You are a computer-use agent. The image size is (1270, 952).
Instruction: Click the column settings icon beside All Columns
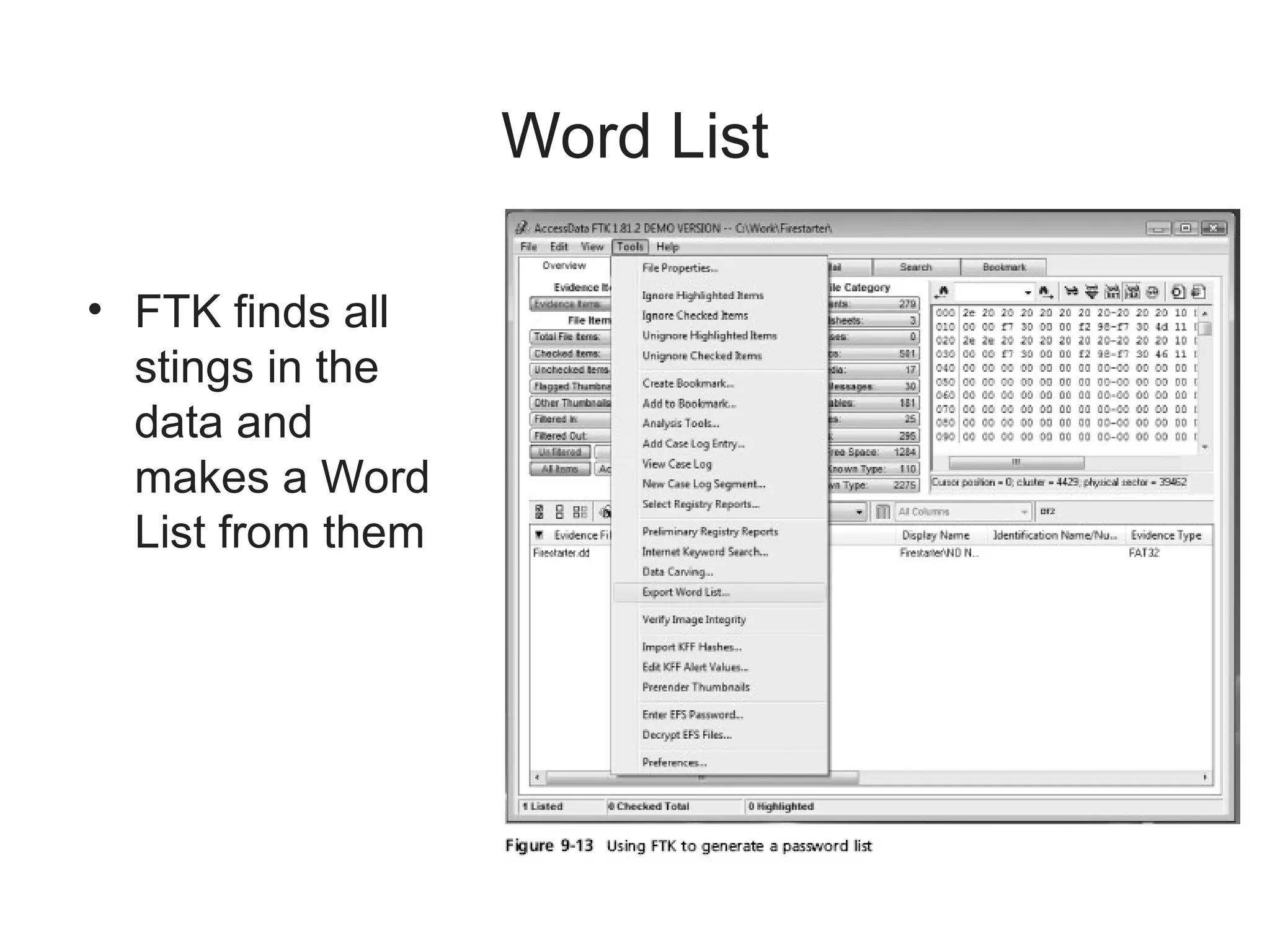click(x=883, y=512)
